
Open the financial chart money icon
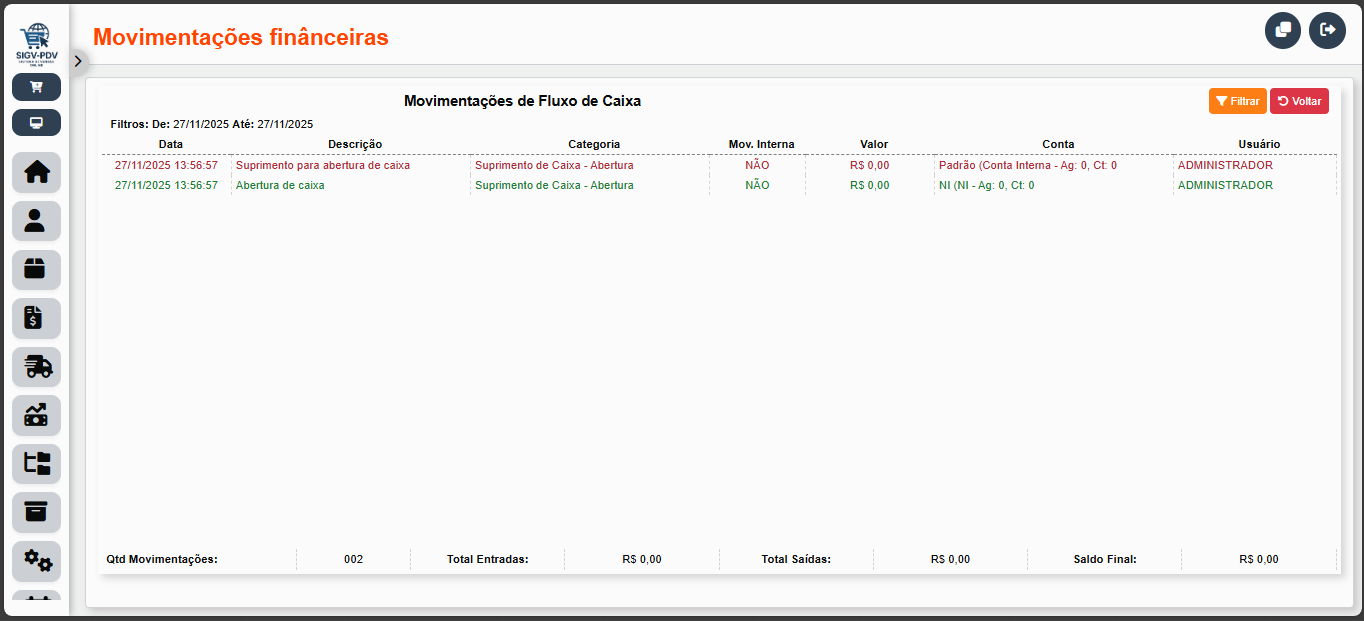[x=36, y=415]
